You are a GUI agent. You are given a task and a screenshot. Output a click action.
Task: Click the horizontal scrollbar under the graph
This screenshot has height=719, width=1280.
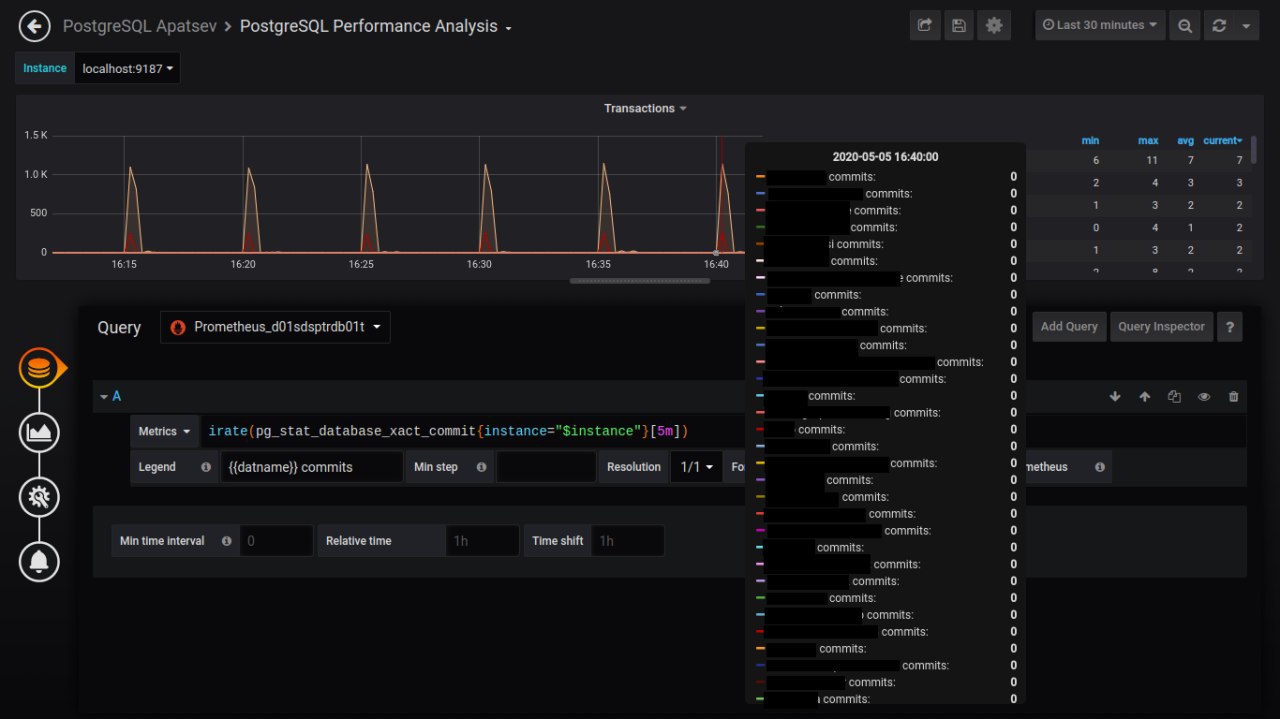point(640,281)
